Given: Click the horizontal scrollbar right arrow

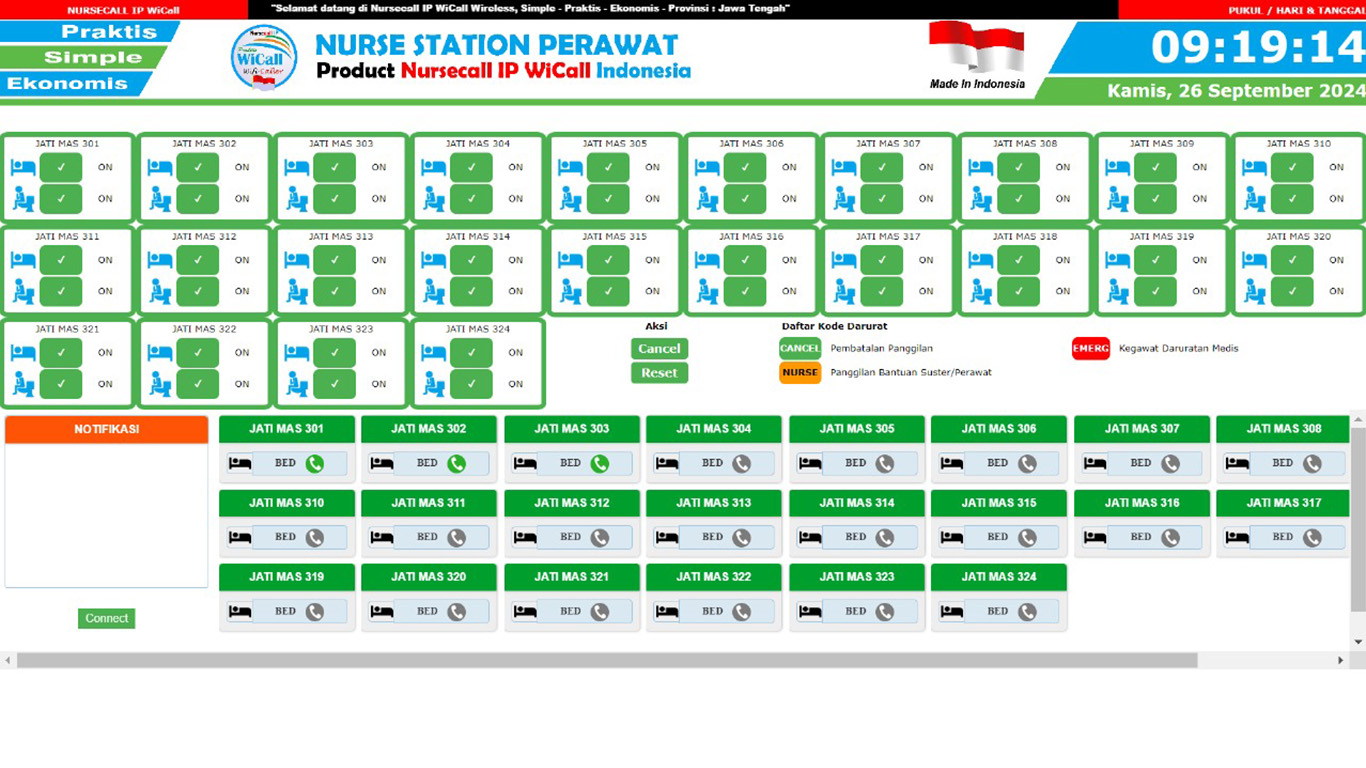Looking at the screenshot, I should click(1341, 661).
